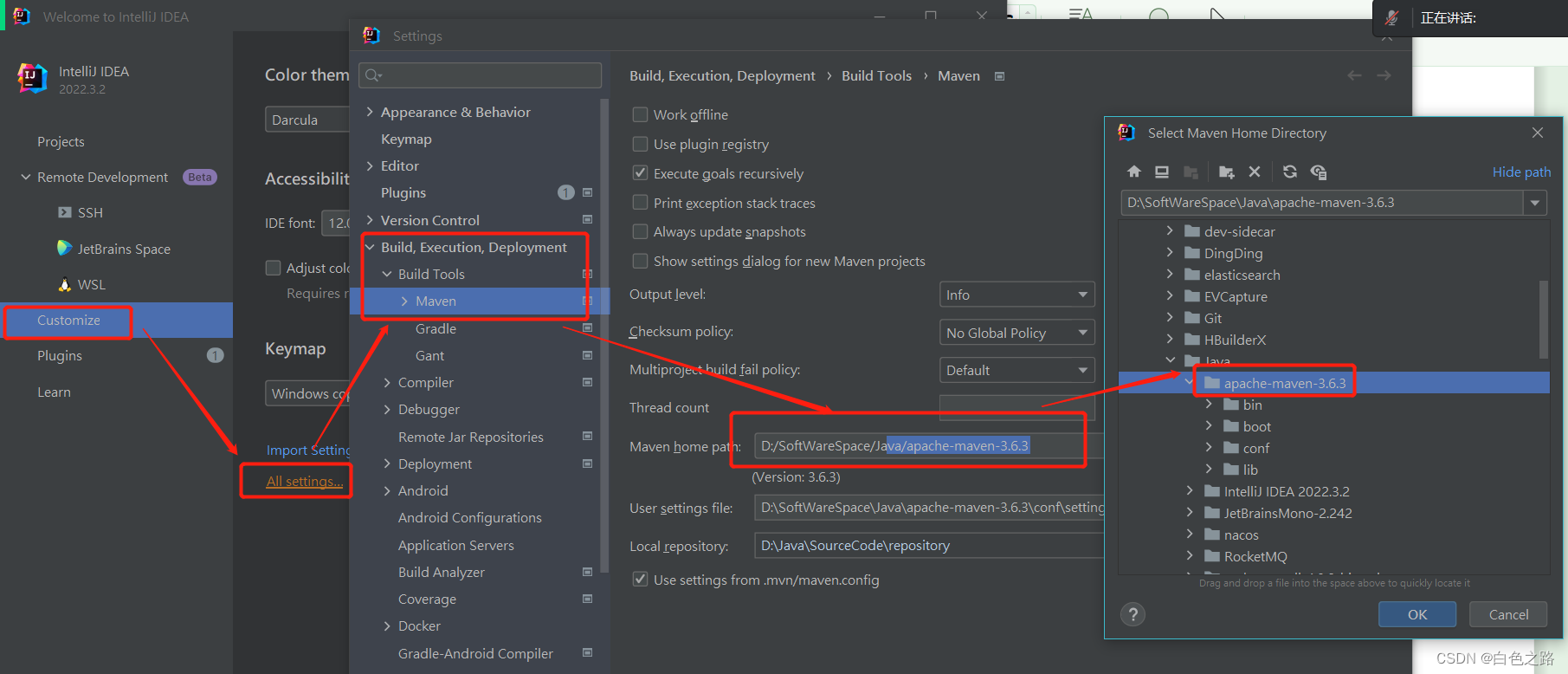
Task: Open Multiproject build fail policy dropdown
Action: [x=1016, y=370]
